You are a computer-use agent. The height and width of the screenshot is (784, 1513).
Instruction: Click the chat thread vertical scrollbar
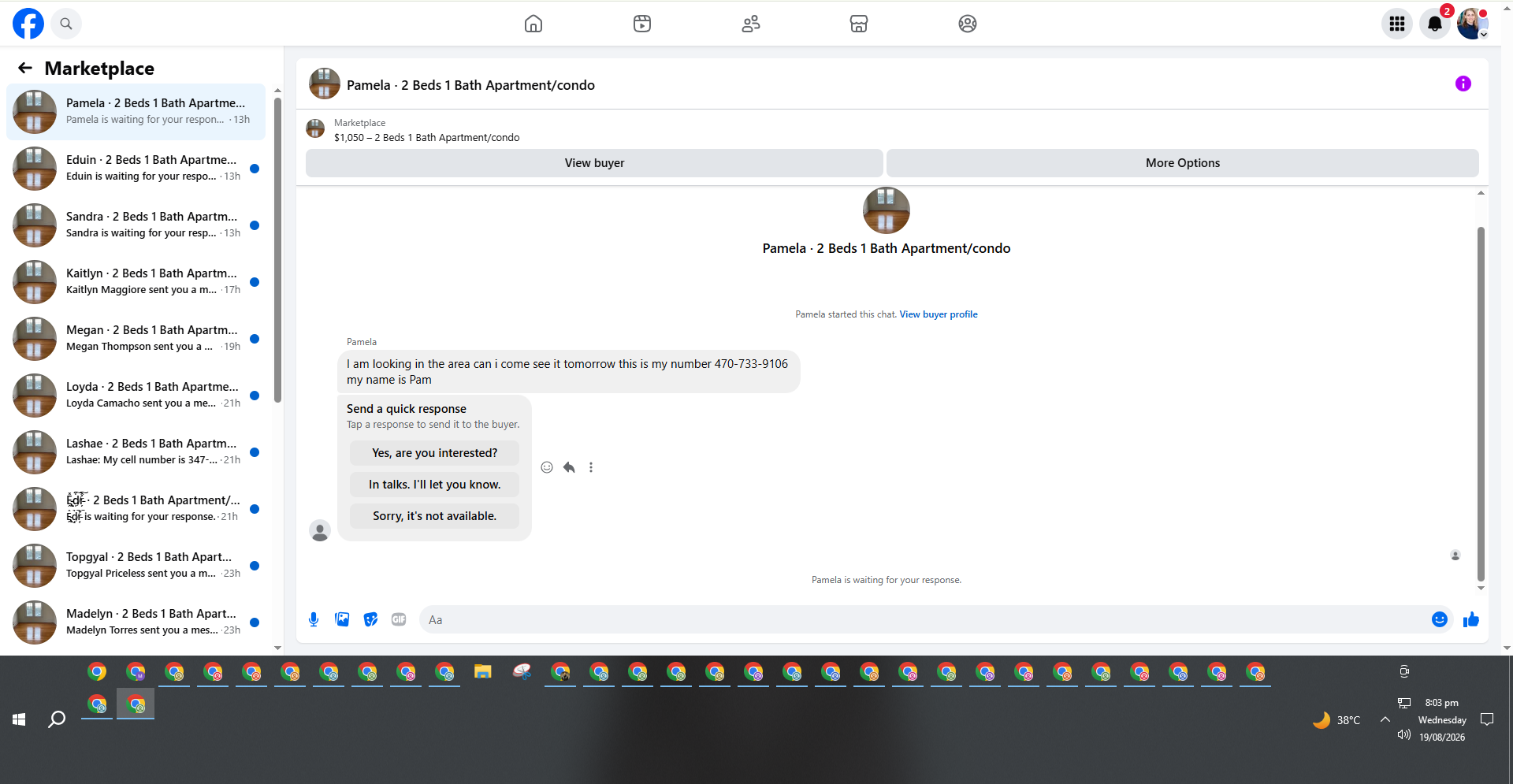[x=1481, y=403]
